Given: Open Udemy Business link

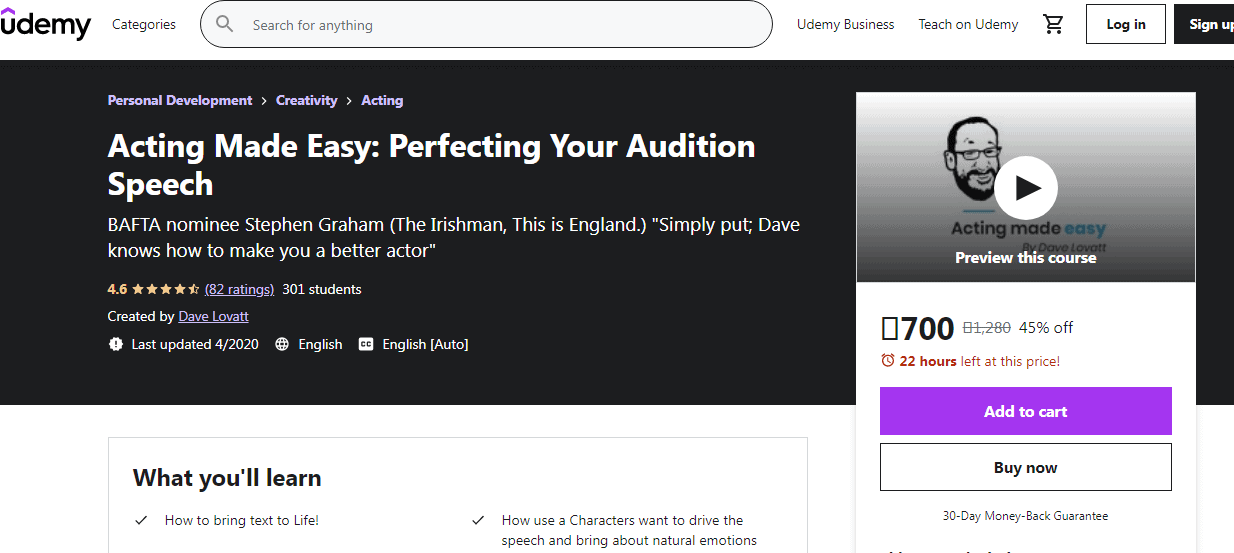Looking at the screenshot, I should coord(846,24).
